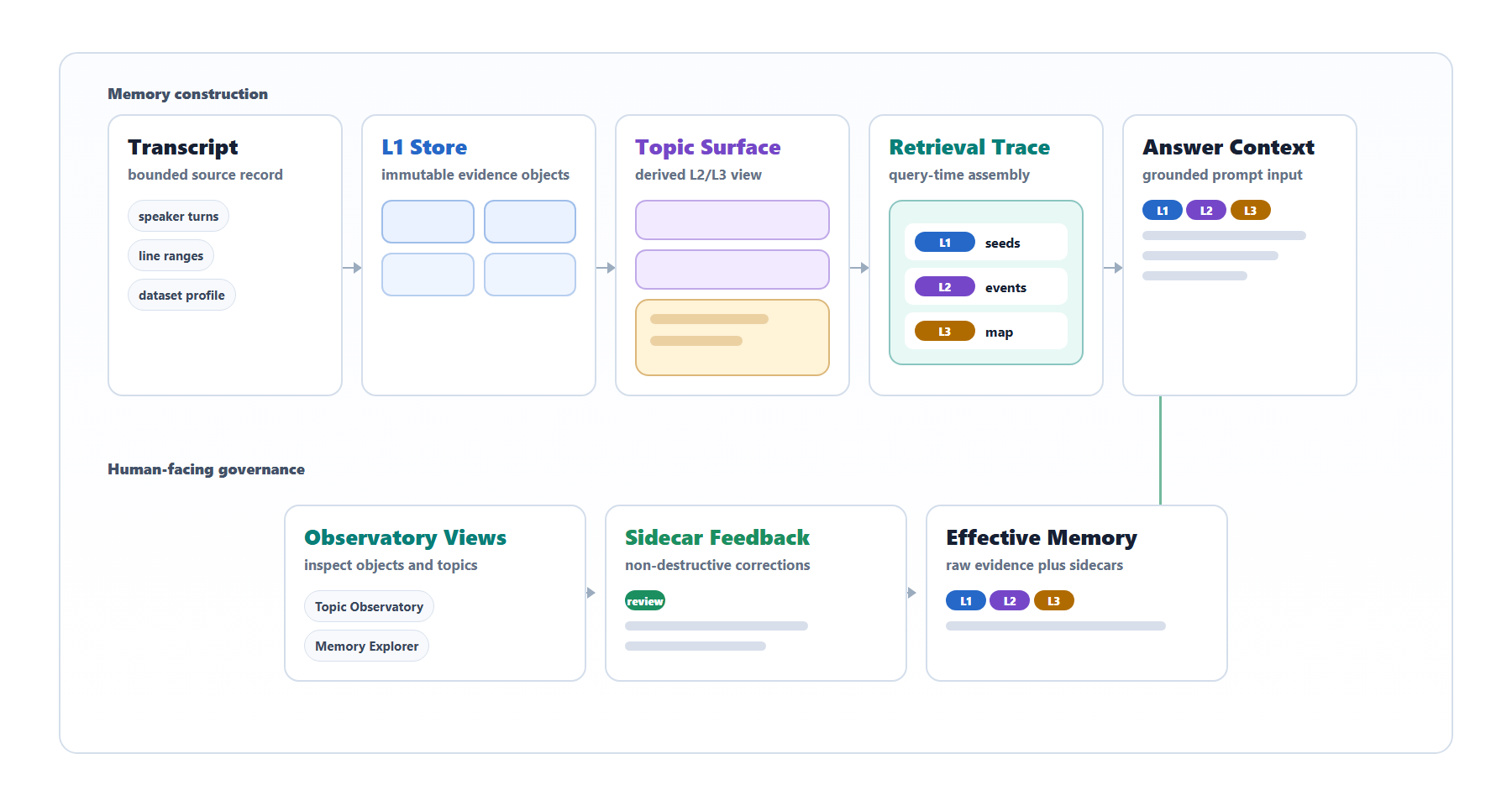This screenshot has height=806, width=1512.
Task: Open the "L1 Store" card title
Action: point(424,147)
